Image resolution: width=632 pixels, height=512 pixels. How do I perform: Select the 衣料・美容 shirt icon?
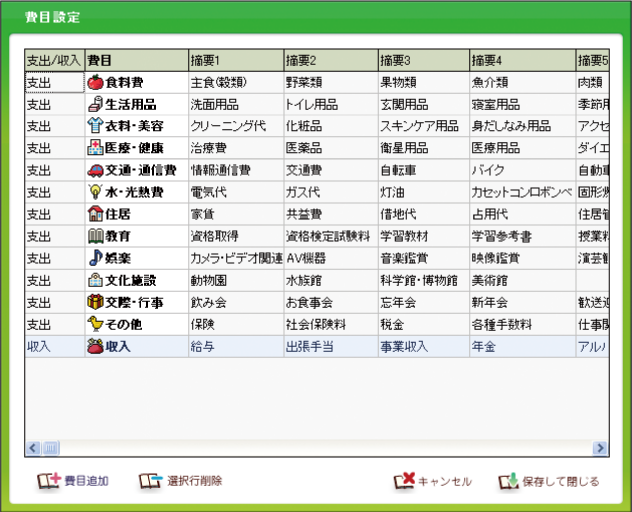point(96,126)
